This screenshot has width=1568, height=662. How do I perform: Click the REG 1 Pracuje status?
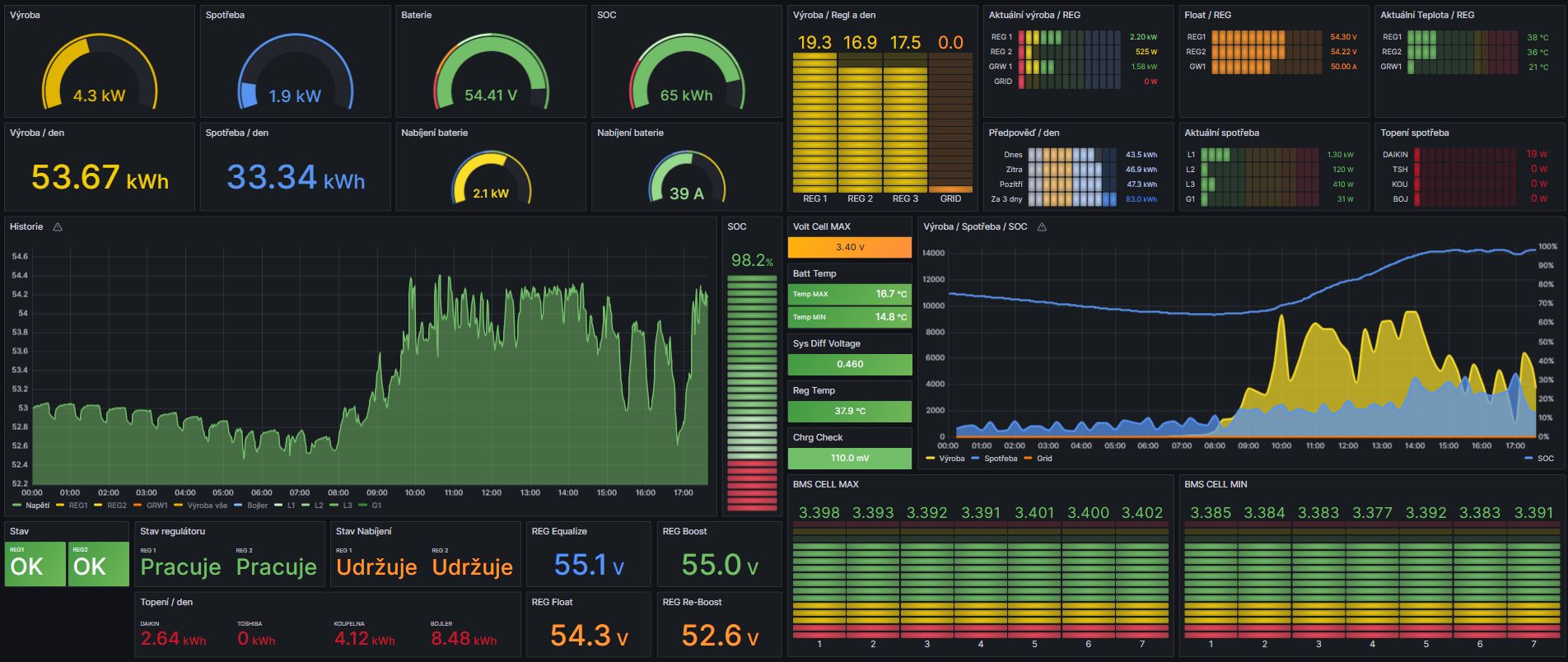[180, 566]
